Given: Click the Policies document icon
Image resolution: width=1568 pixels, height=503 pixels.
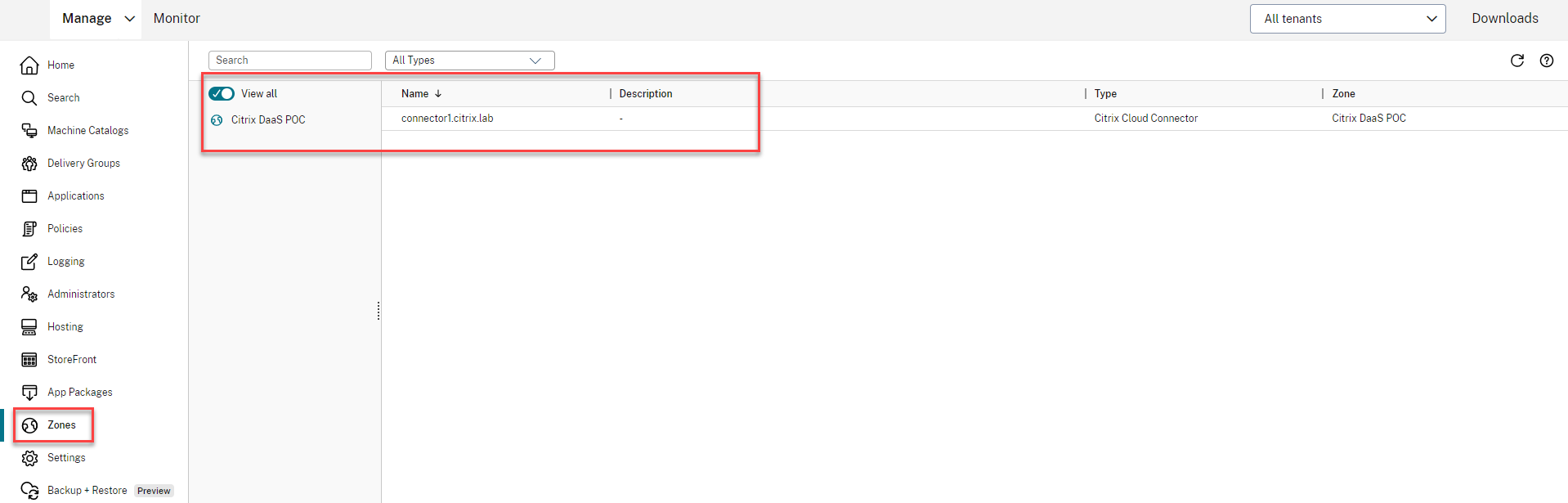Looking at the screenshot, I should click(29, 229).
